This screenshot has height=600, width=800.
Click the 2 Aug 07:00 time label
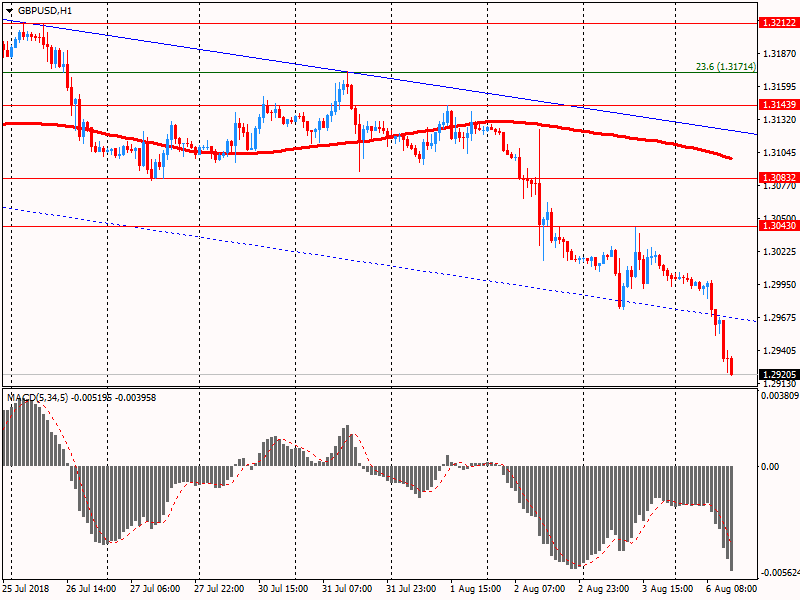point(538,590)
